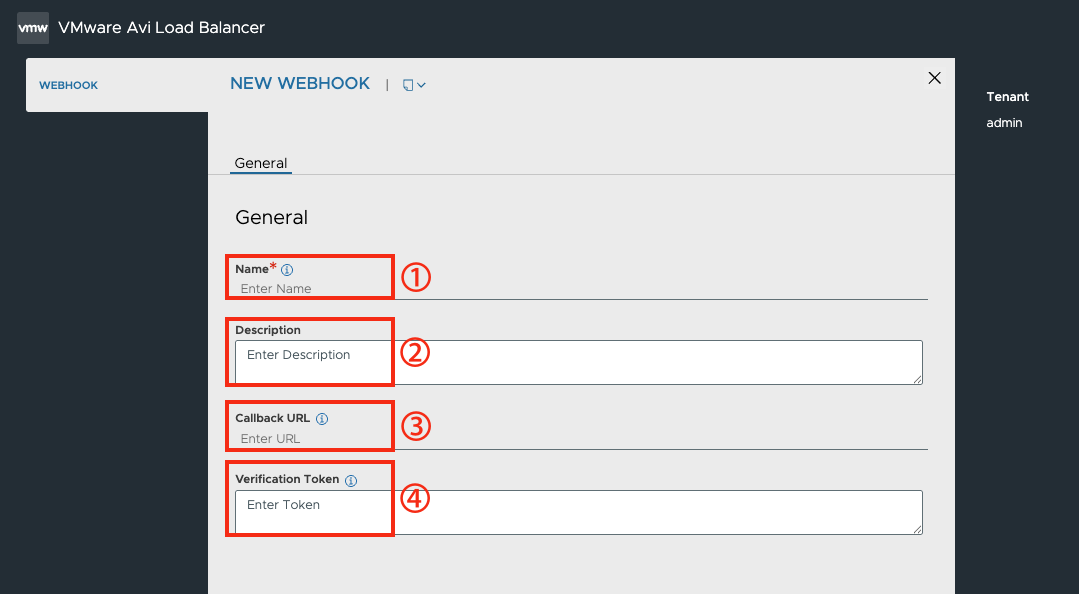Open the Name field info icon
1079x594 pixels.
pos(287,270)
